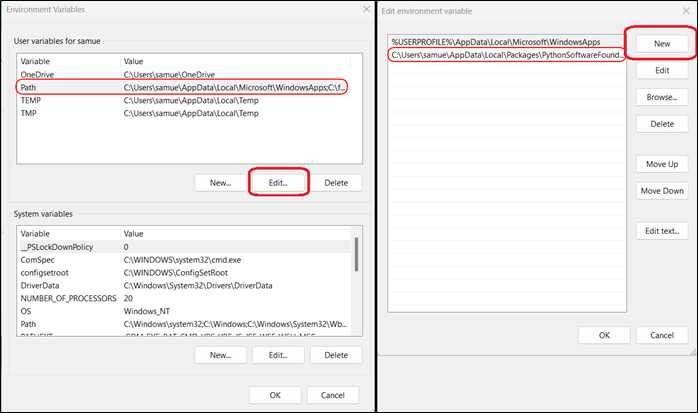Click Edit under system variables
This screenshot has height=413, width=698.
(278, 355)
